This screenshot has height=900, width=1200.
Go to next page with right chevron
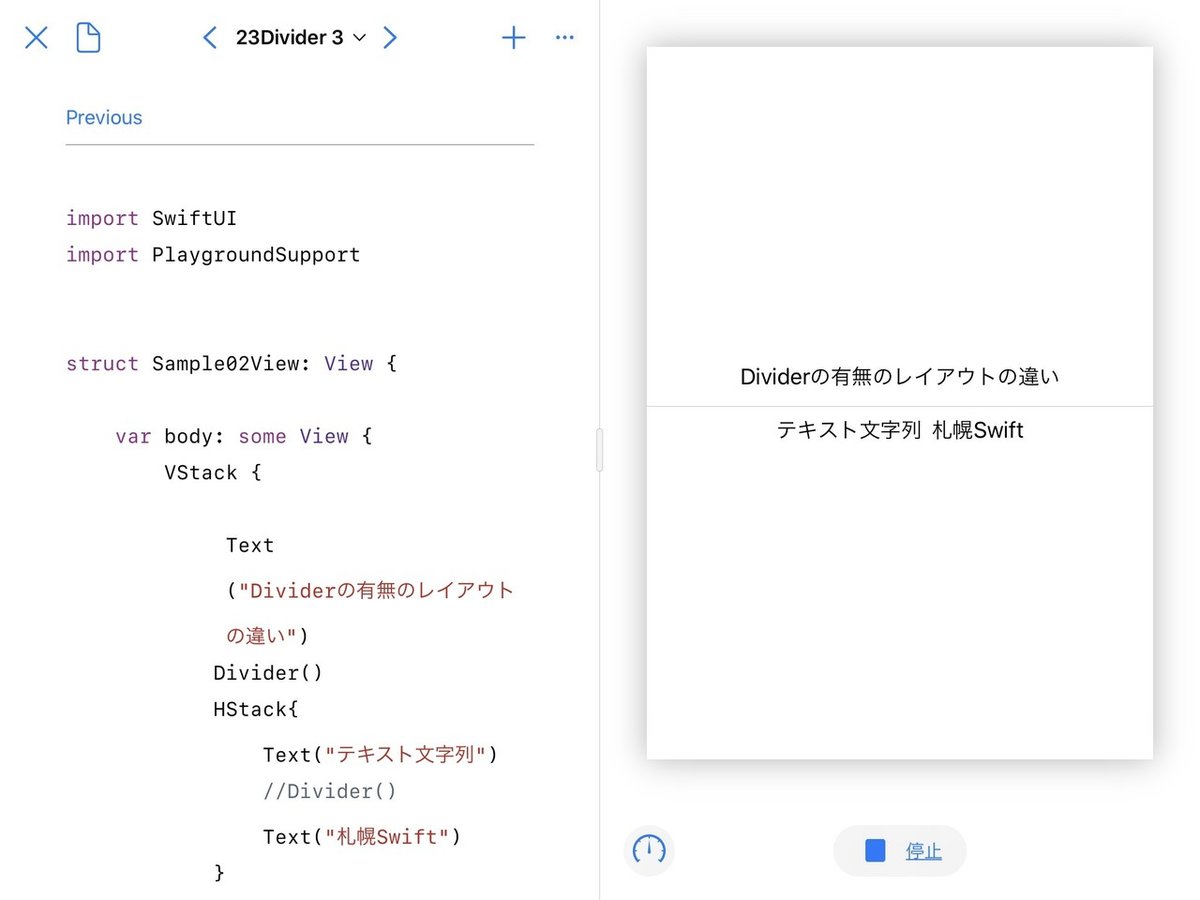[x=390, y=38]
